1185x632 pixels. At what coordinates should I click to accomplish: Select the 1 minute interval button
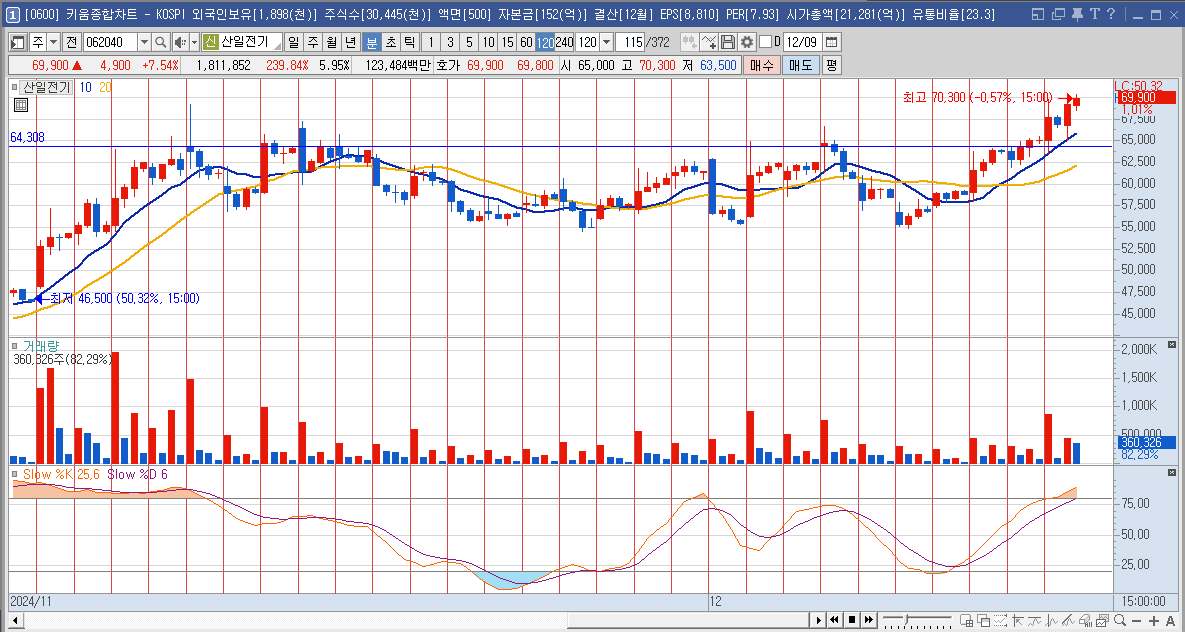pos(431,42)
